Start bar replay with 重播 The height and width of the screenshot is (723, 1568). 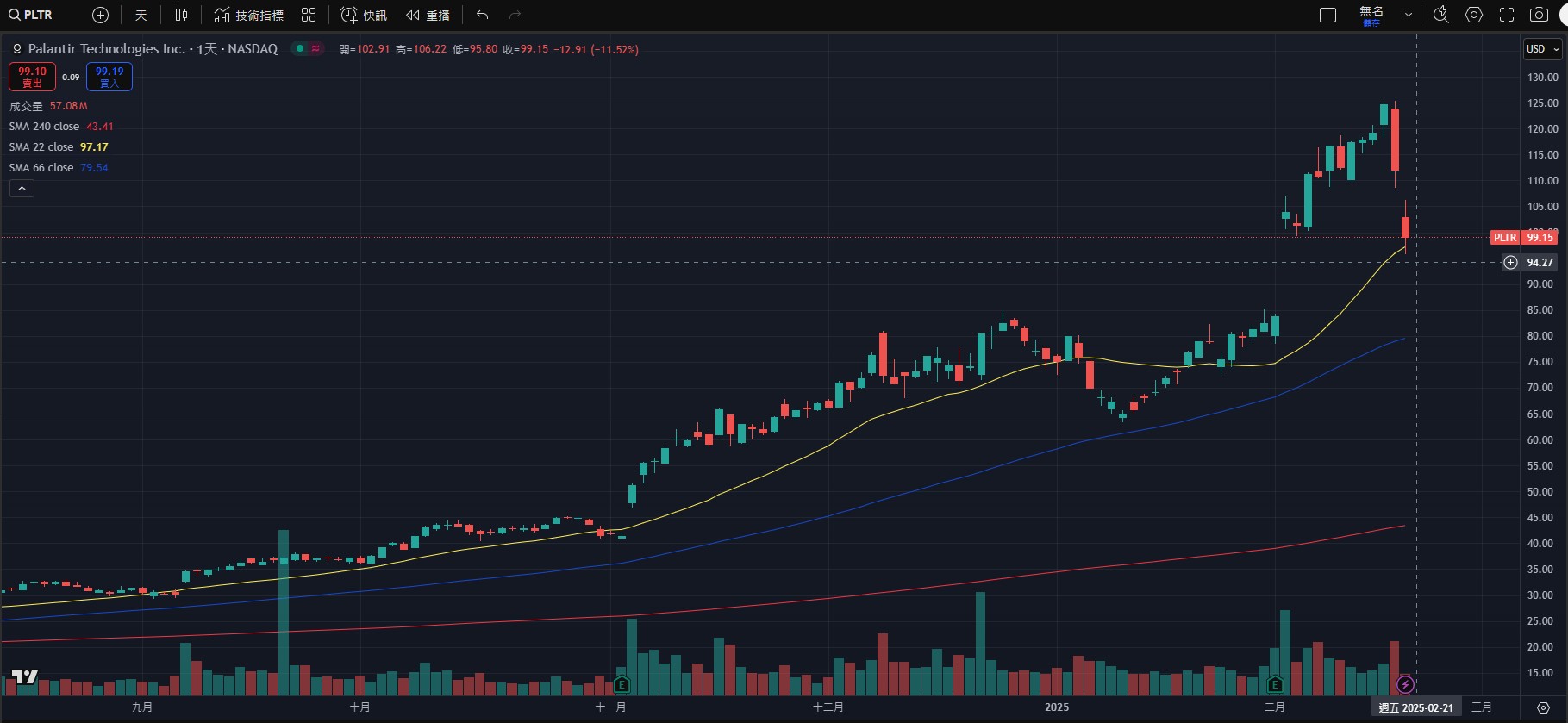(x=428, y=15)
